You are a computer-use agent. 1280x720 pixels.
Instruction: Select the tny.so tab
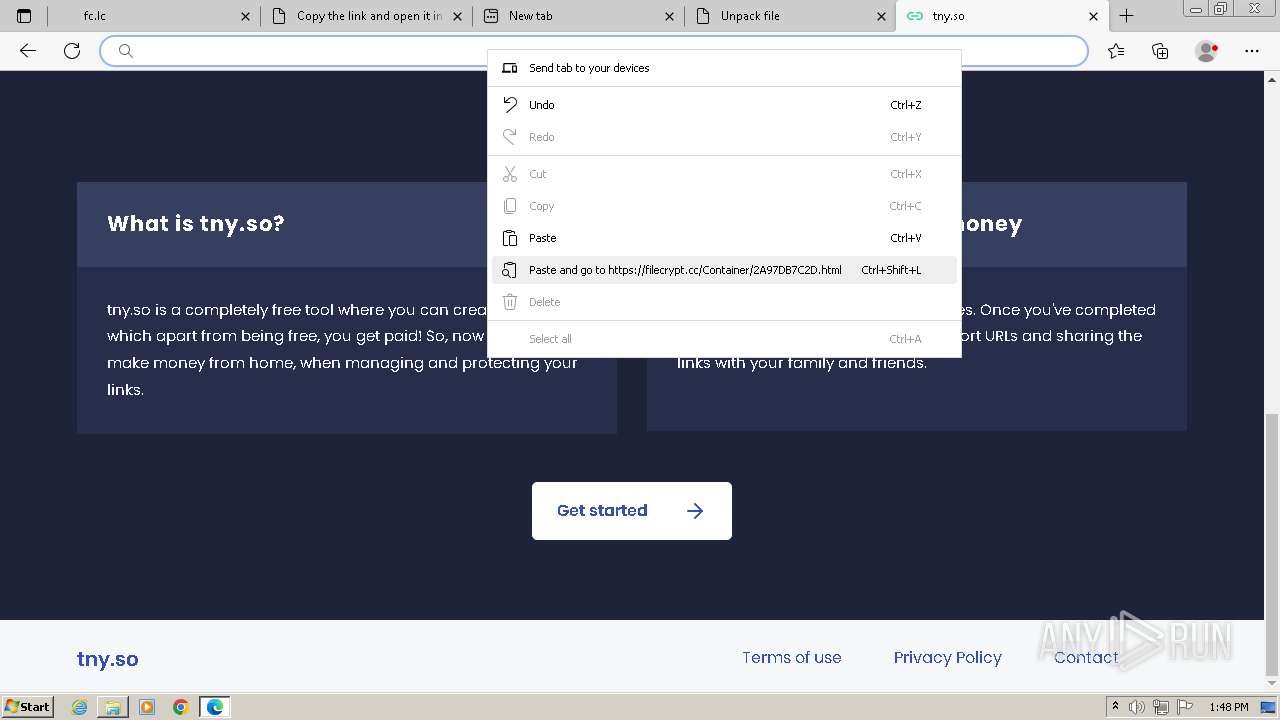click(1003, 16)
